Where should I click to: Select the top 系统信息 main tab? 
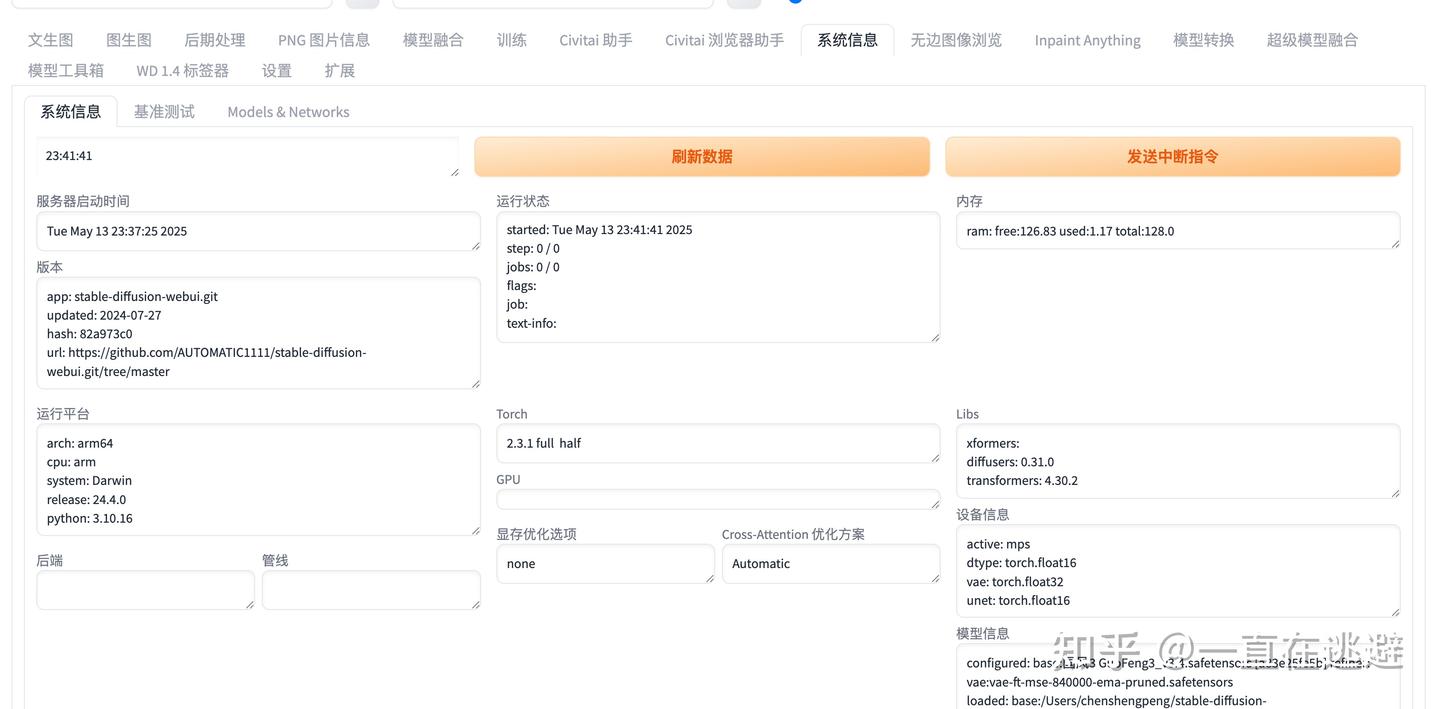pos(848,40)
